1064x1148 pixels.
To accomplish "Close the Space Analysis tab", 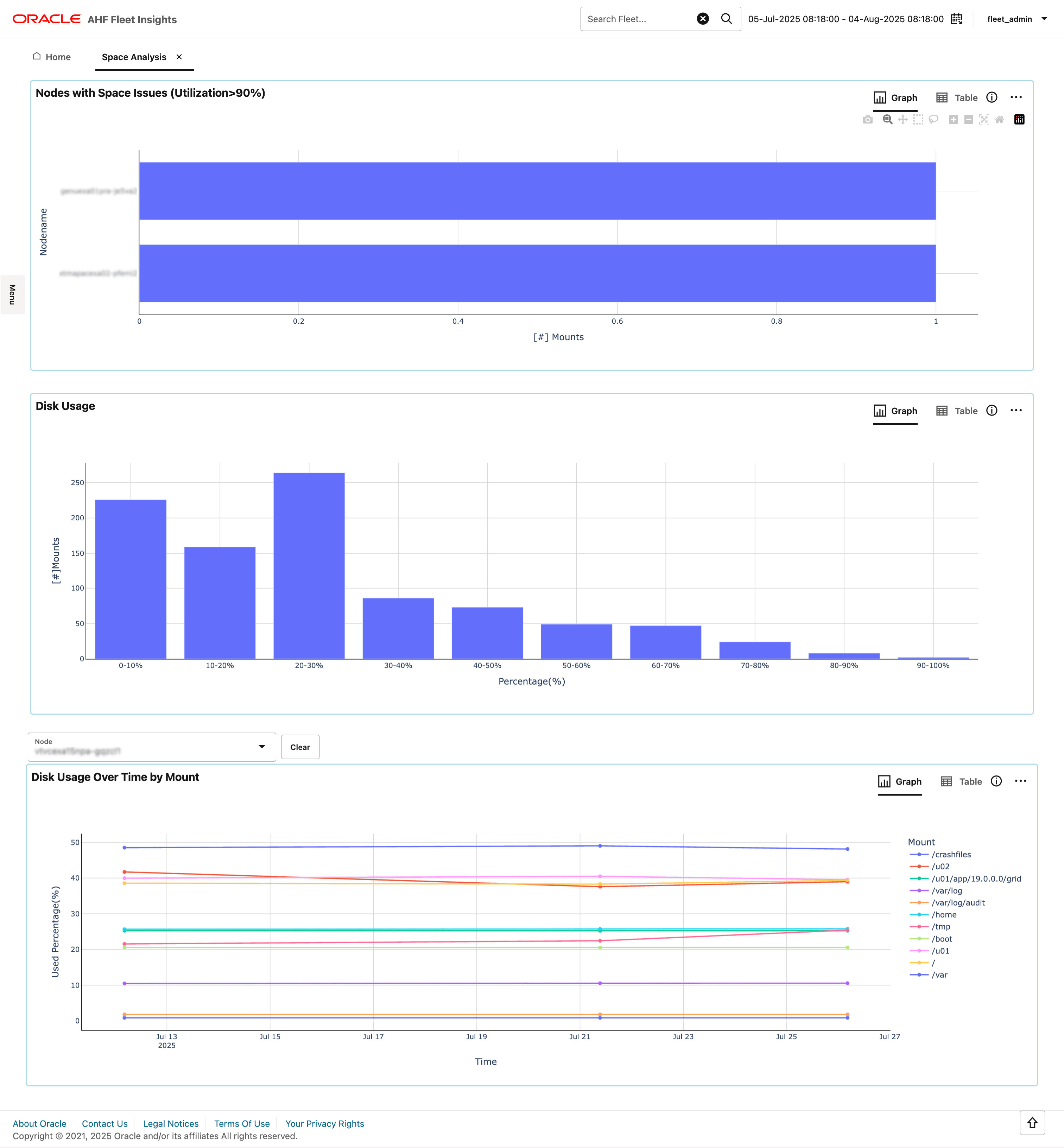I will 178,57.
